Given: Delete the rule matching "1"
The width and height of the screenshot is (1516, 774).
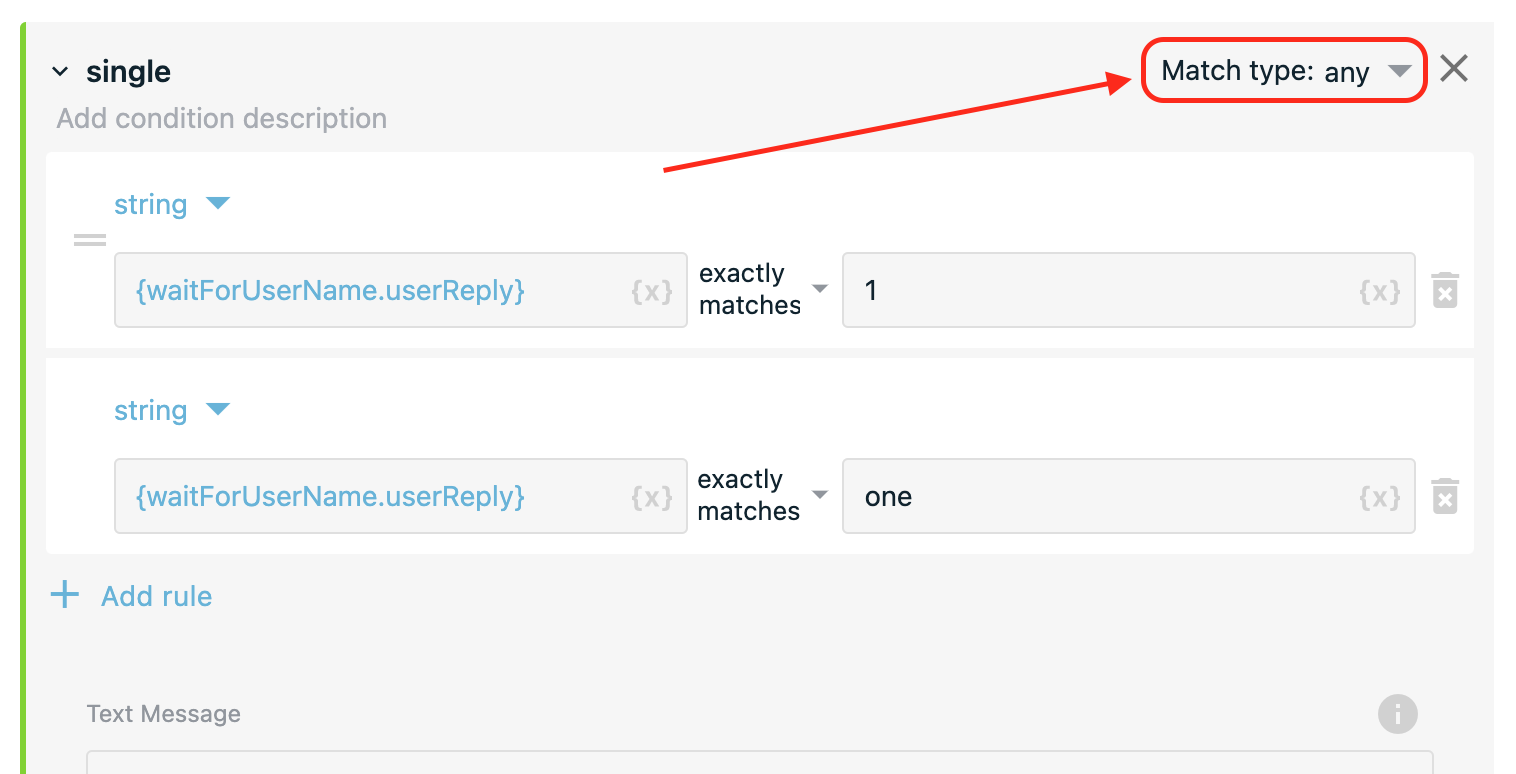Looking at the screenshot, I should (x=1445, y=290).
